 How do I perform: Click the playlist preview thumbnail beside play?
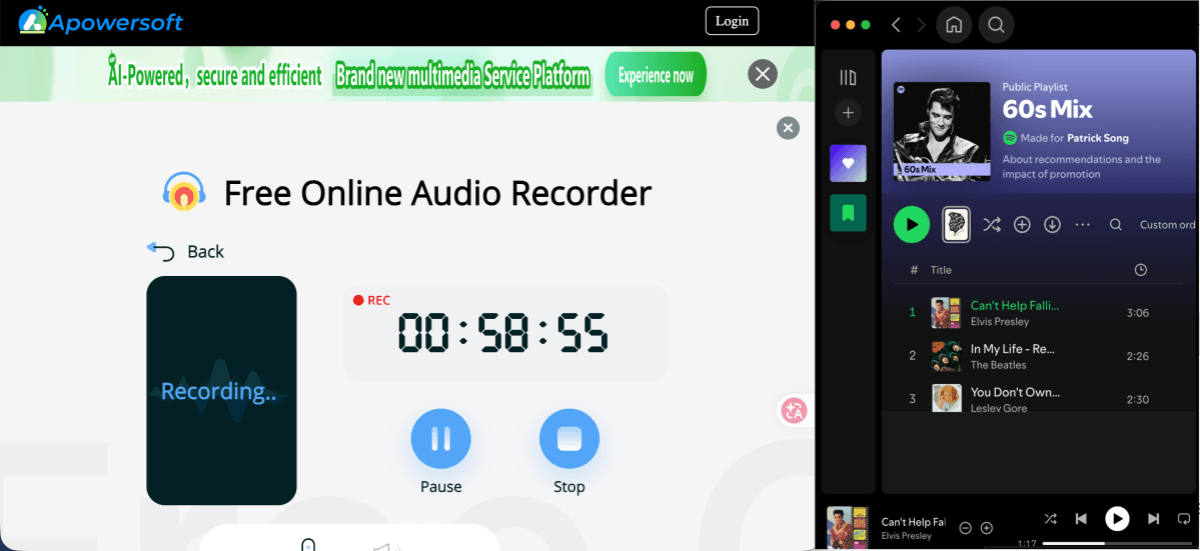tap(956, 225)
